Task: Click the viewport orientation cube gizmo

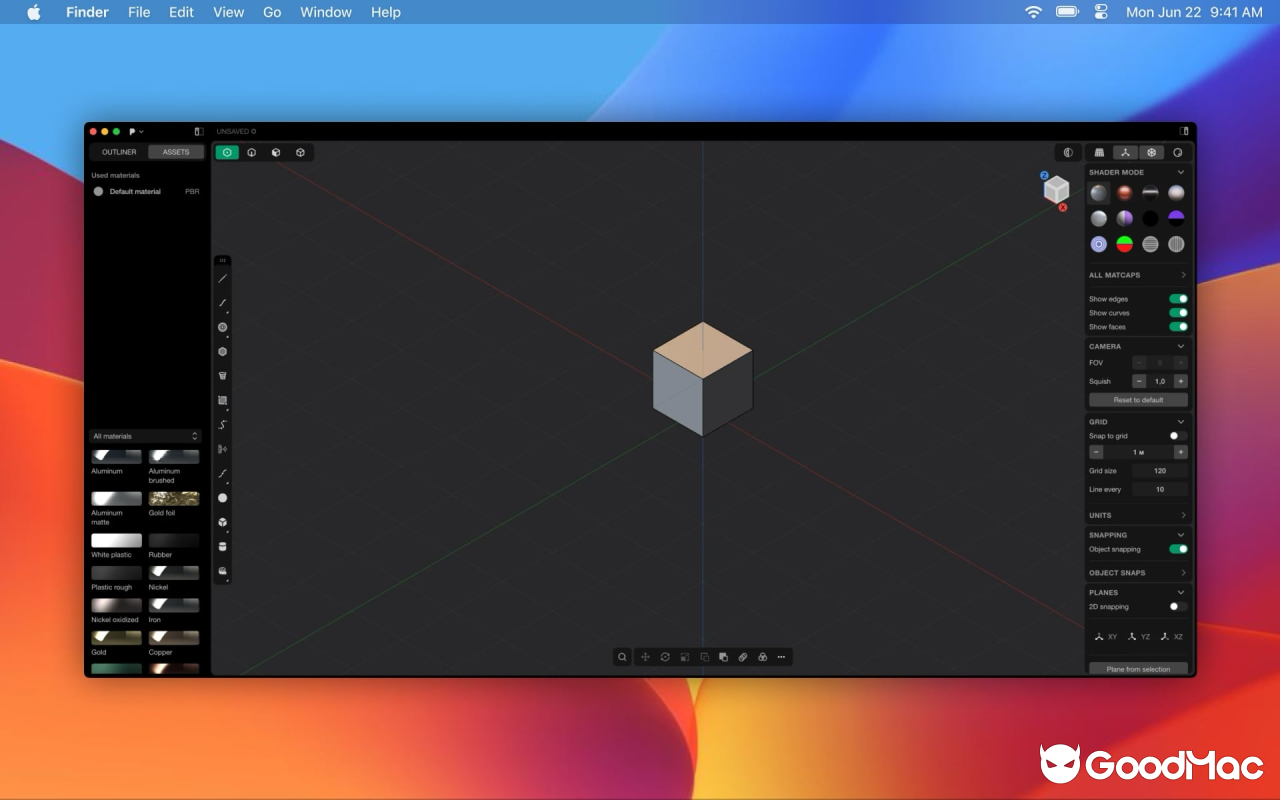Action: (x=1056, y=189)
